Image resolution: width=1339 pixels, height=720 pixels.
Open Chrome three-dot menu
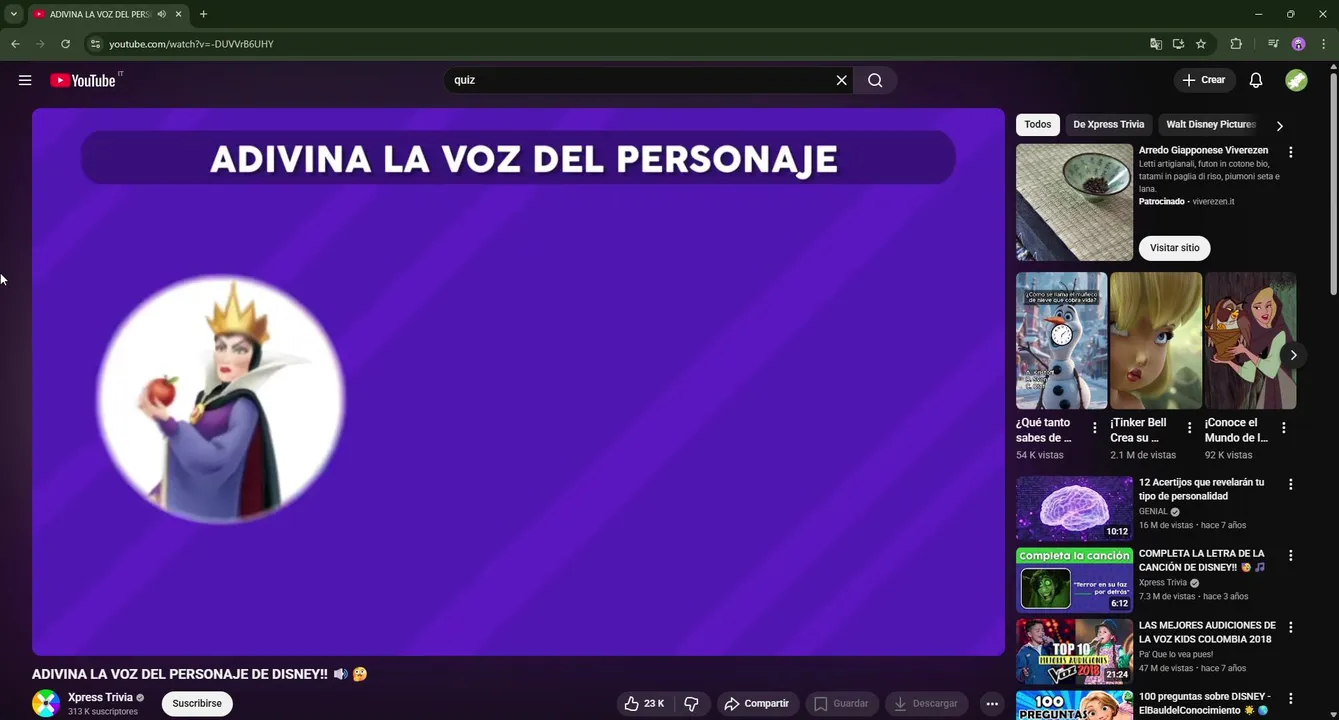[x=1324, y=44]
